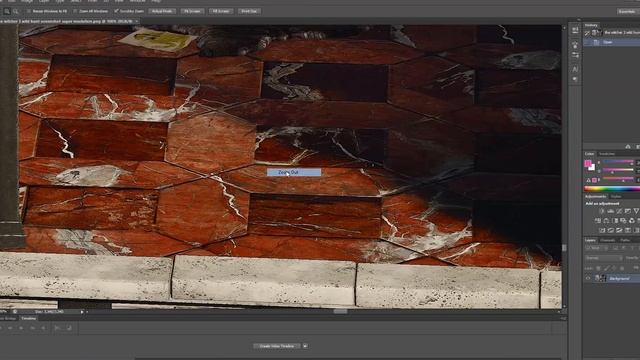Select the Open history state
Screen dimensions: 640x360
[x=612, y=42]
